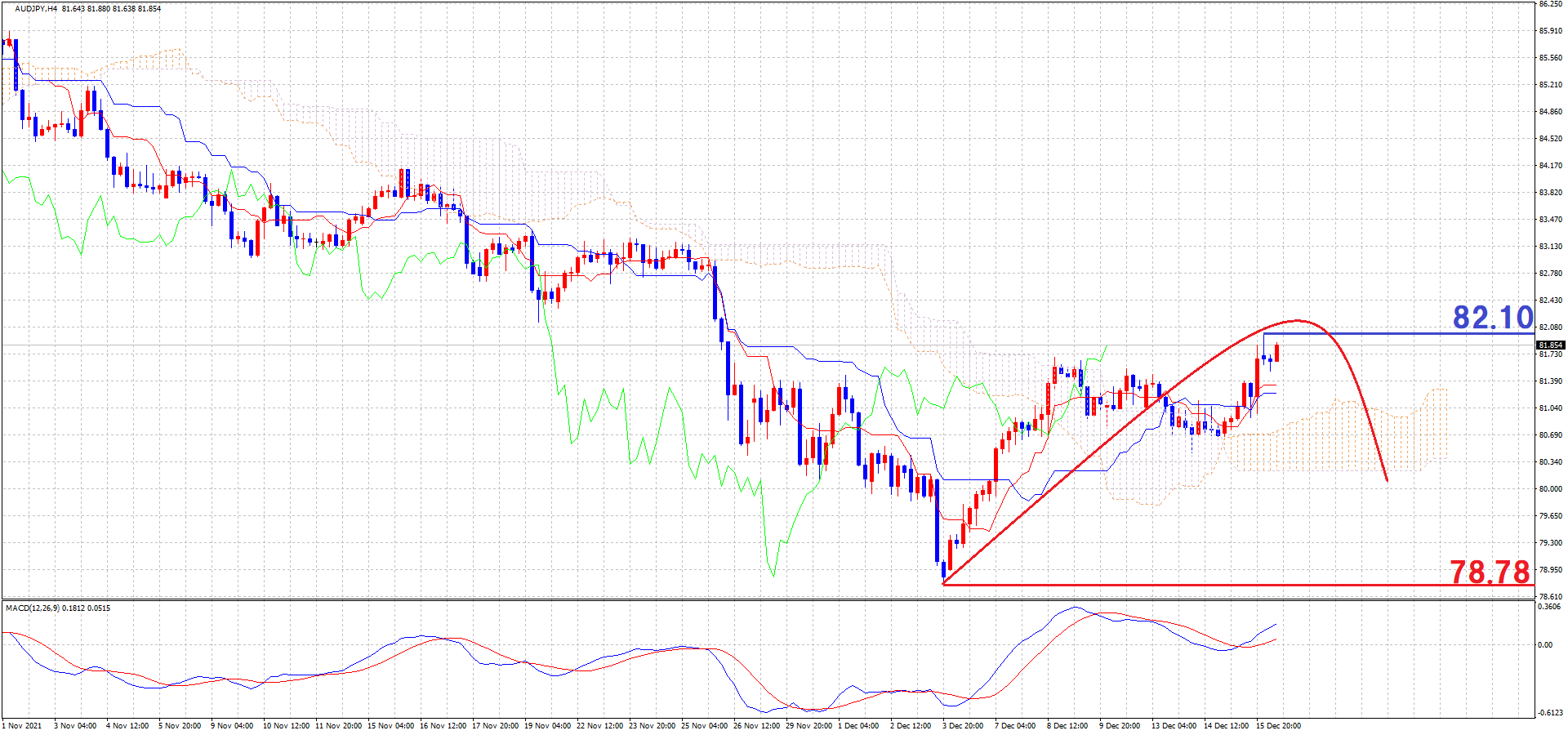
Task: Click the 84.860 price axis label
Action: coord(1550,112)
